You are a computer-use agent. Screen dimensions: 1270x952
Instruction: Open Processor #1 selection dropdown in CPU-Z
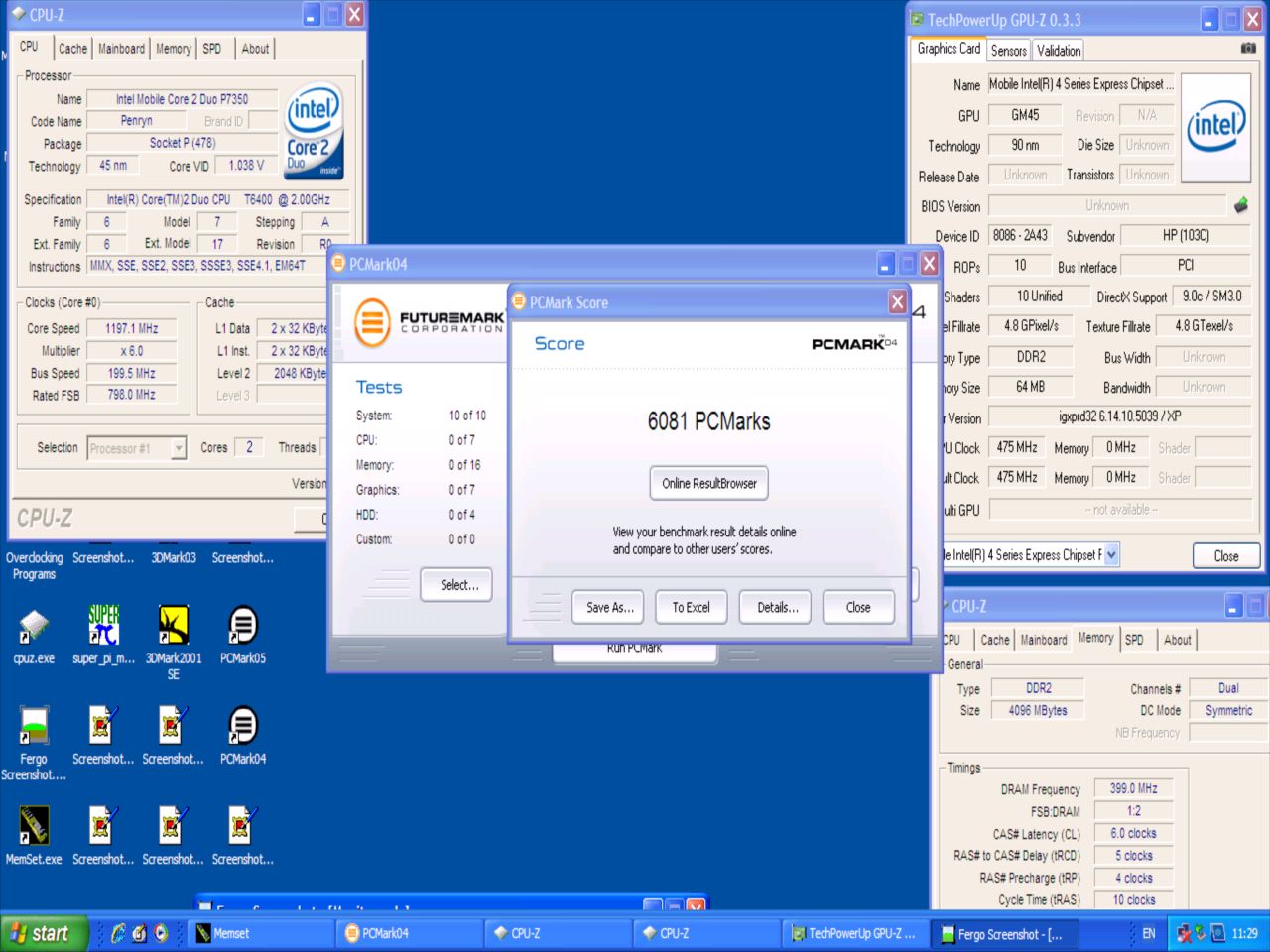pos(179,448)
